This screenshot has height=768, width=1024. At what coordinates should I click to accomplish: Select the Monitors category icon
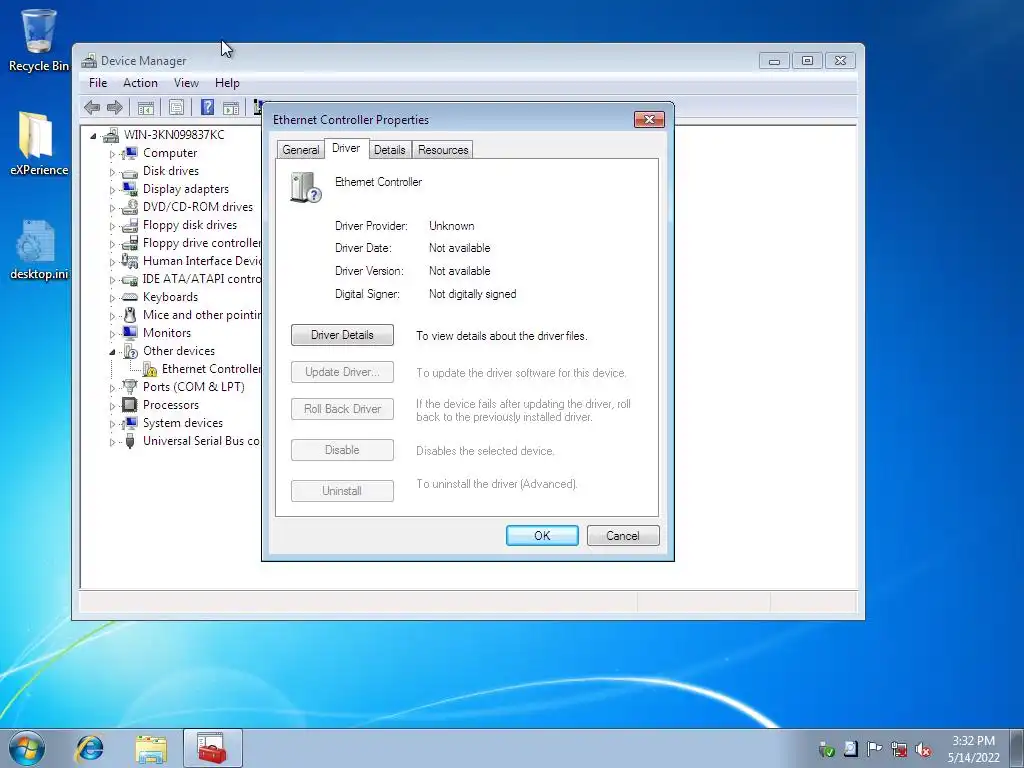130,332
